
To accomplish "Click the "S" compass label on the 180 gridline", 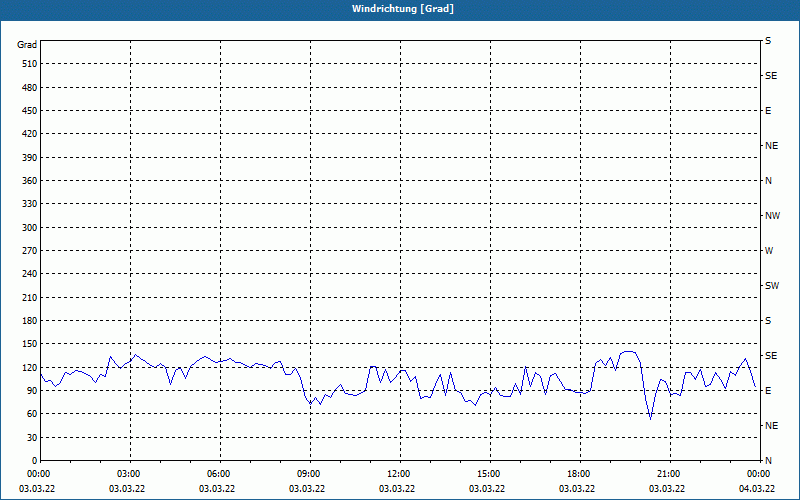I will [x=768, y=321].
